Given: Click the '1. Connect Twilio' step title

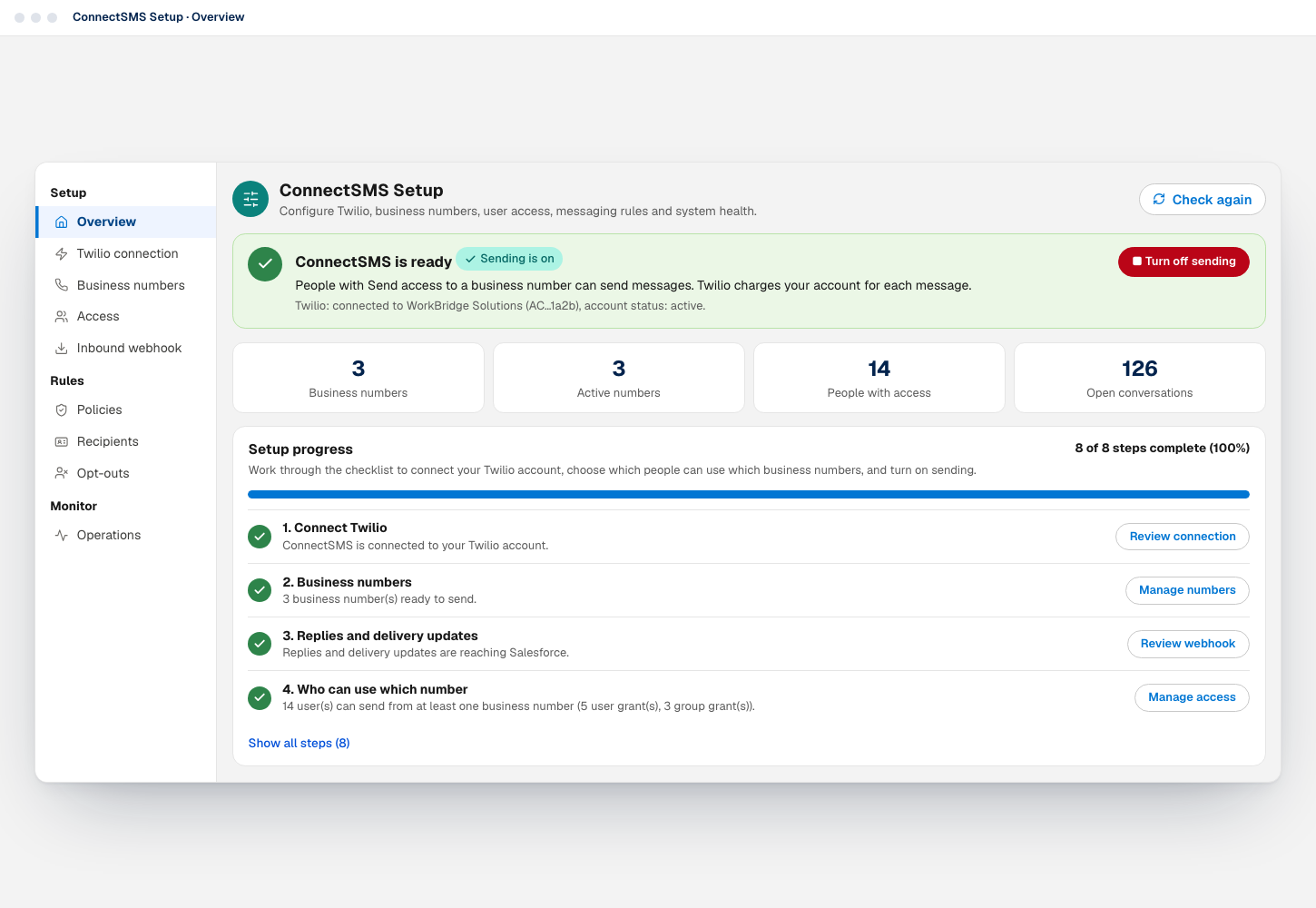Looking at the screenshot, I should [x=335, y=528].
